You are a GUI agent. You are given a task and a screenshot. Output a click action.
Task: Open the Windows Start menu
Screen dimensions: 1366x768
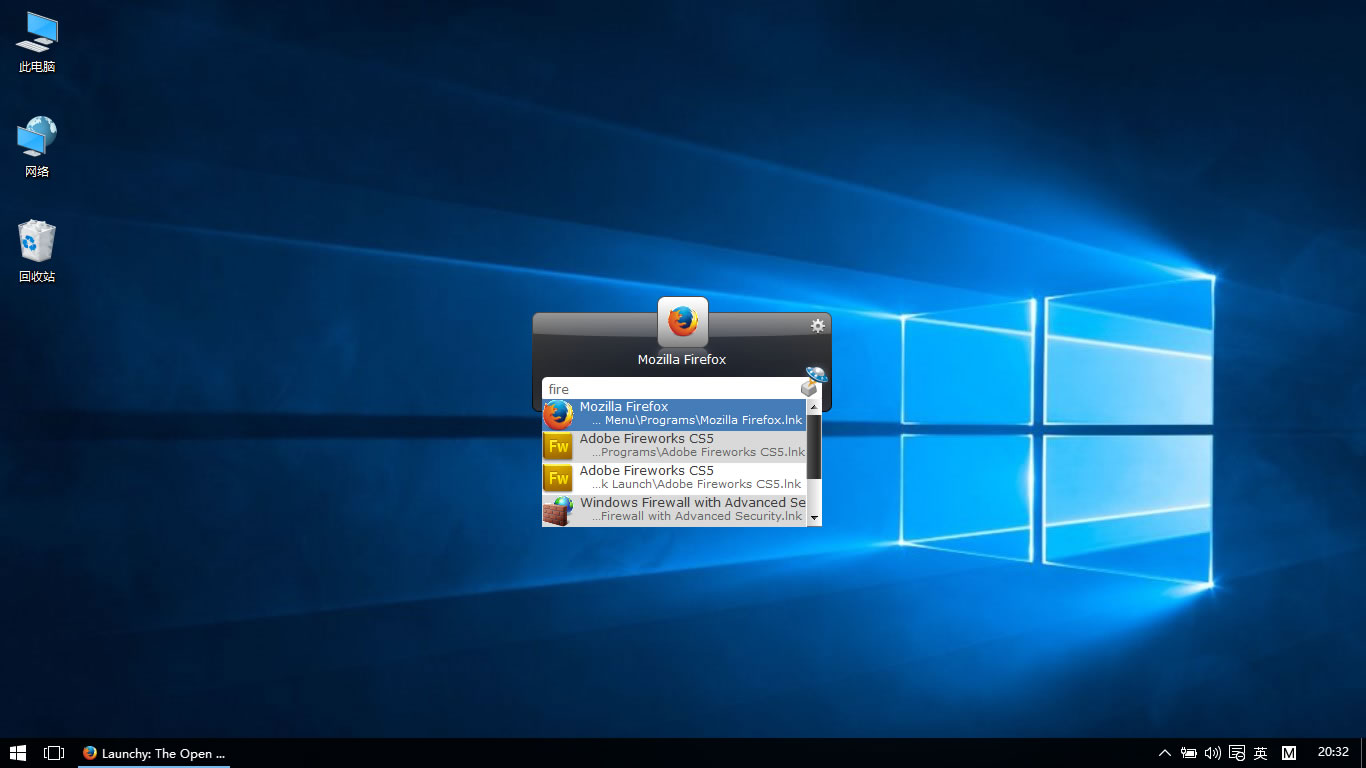pos(18,753)
